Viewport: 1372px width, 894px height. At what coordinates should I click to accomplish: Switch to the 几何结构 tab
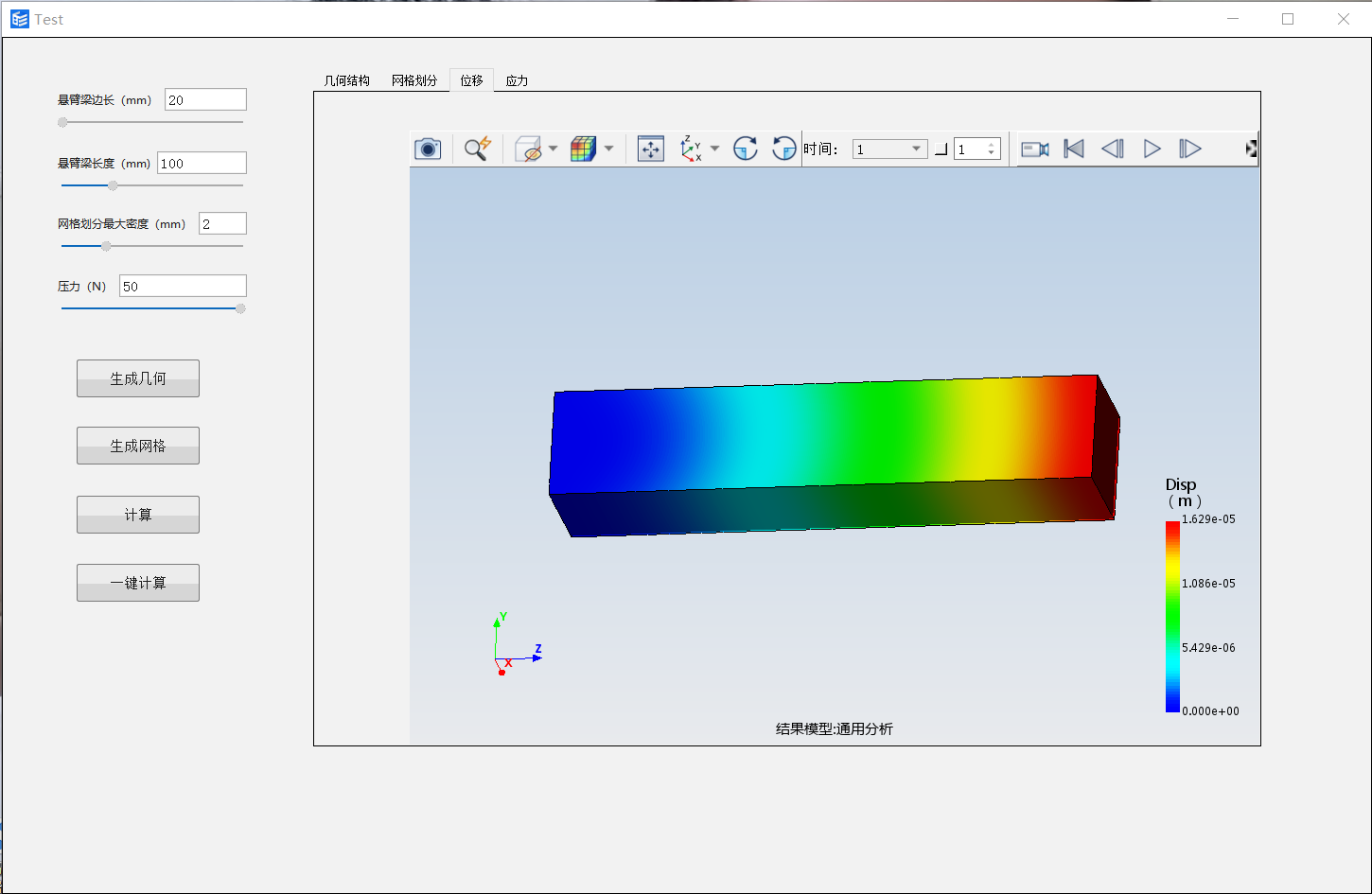tap(346, 80)
